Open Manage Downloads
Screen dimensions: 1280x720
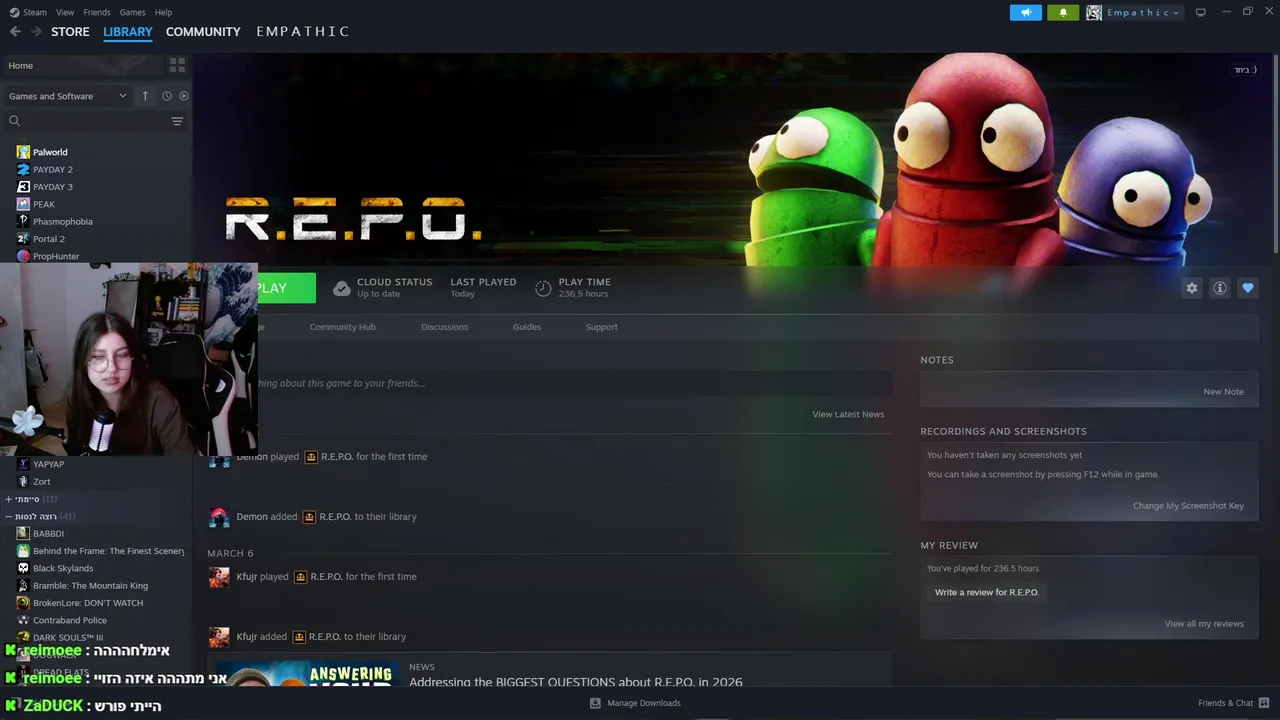[635, 703]
